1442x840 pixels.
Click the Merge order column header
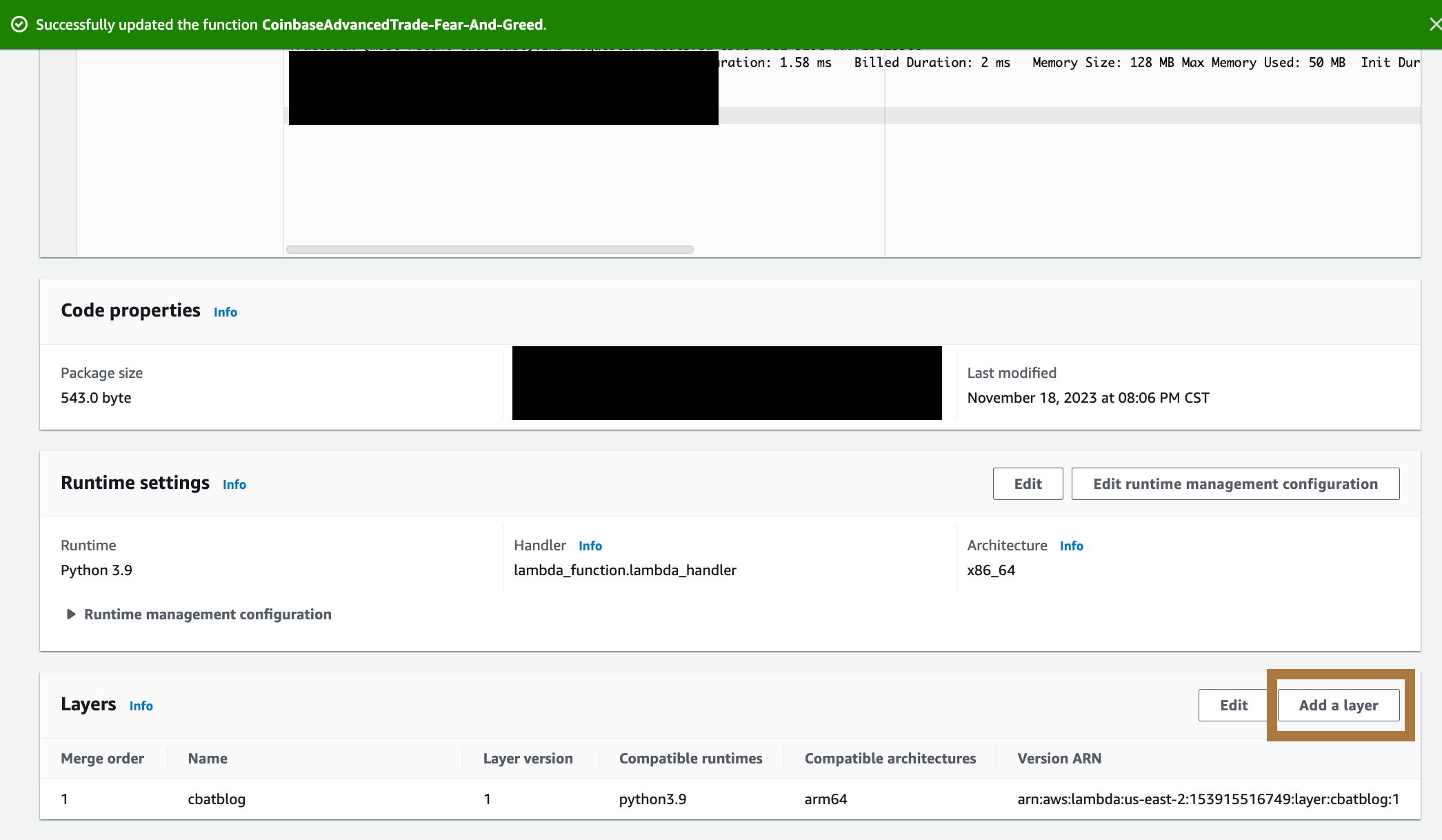point(102,758)
